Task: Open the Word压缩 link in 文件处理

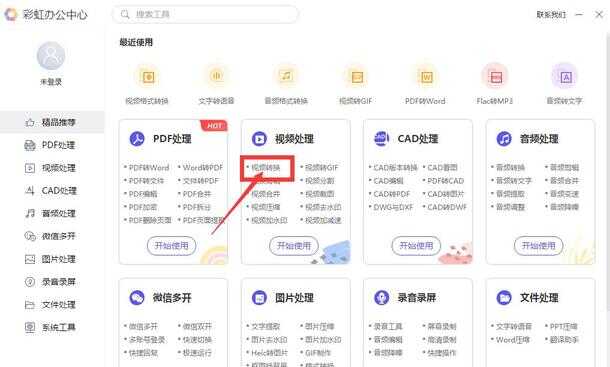Action: coord(513,340)
